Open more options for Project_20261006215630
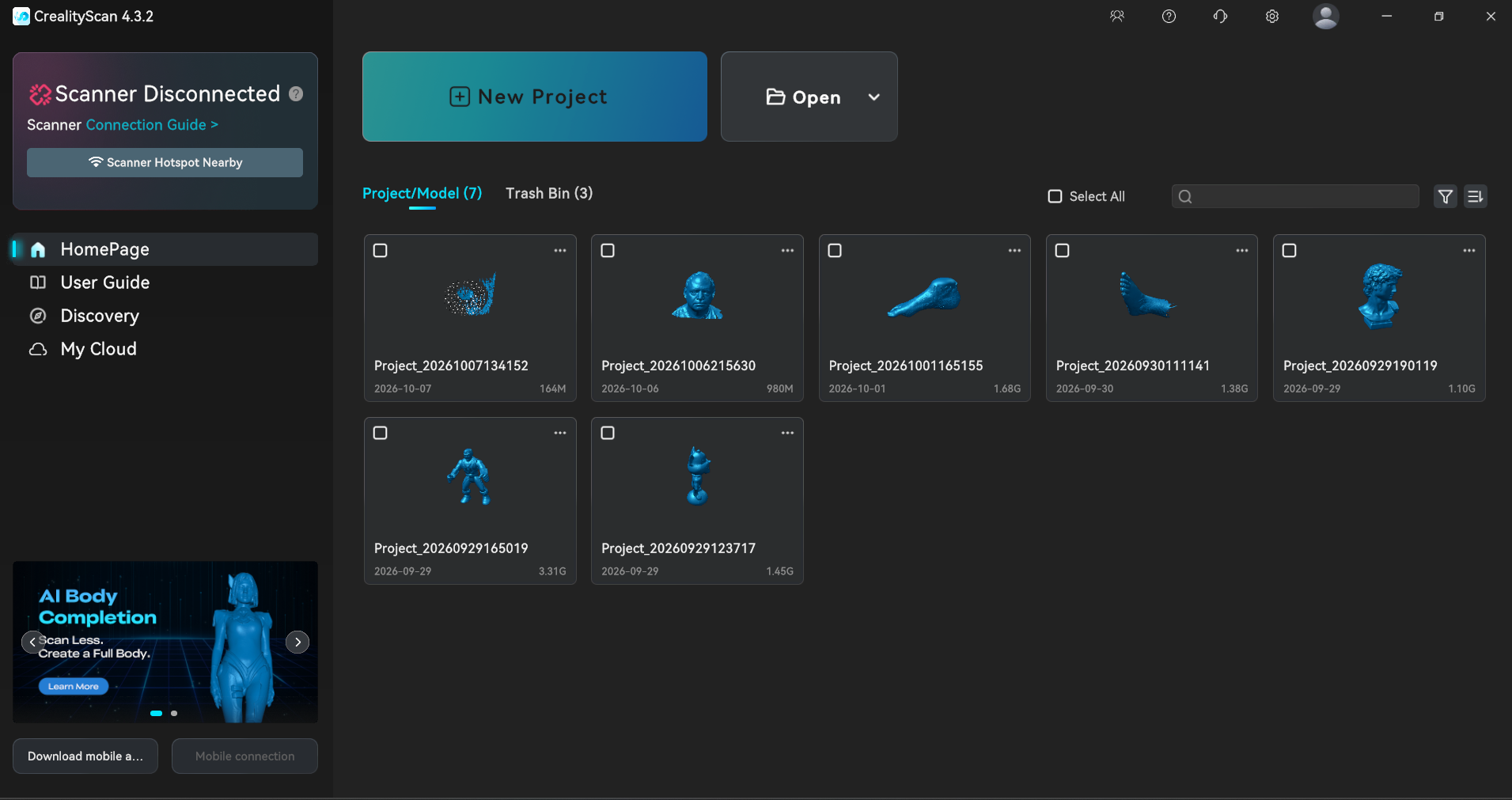 (x=787, y=251)
